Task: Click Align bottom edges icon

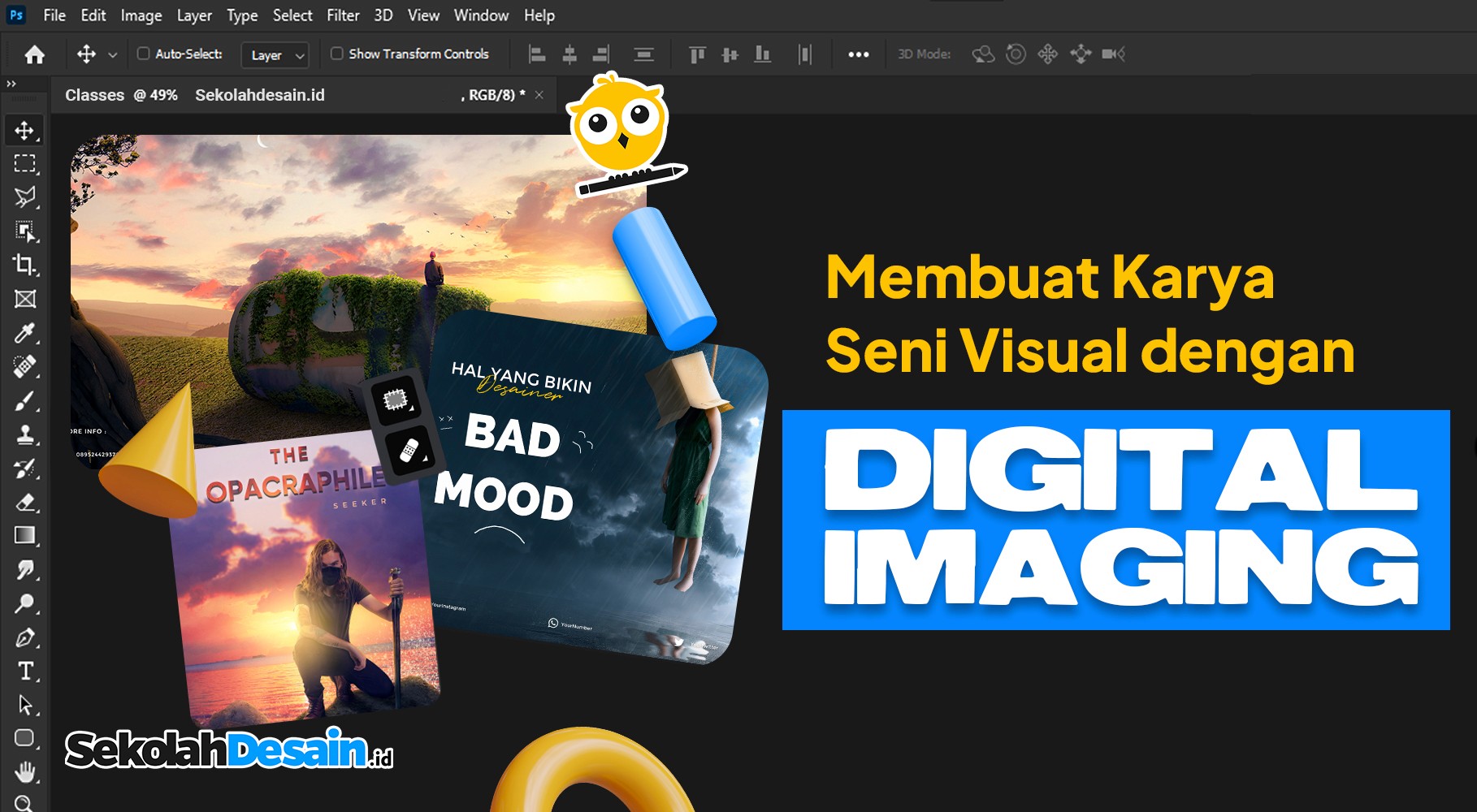Action: (x=762, y=54)
